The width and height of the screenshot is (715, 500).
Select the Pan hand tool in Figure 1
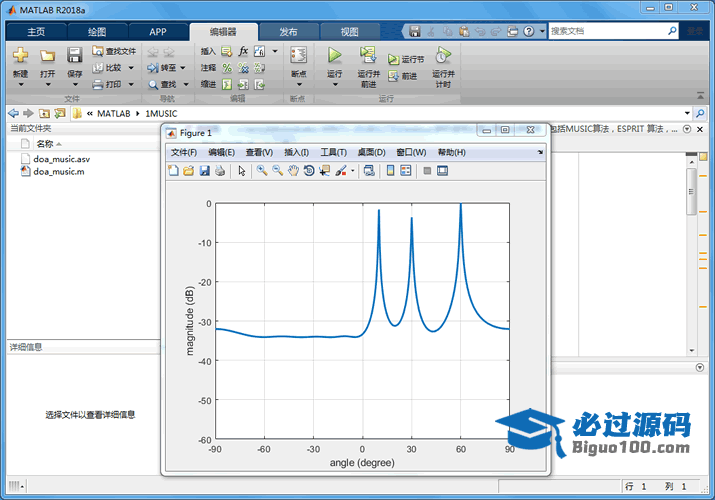[293, 170]
